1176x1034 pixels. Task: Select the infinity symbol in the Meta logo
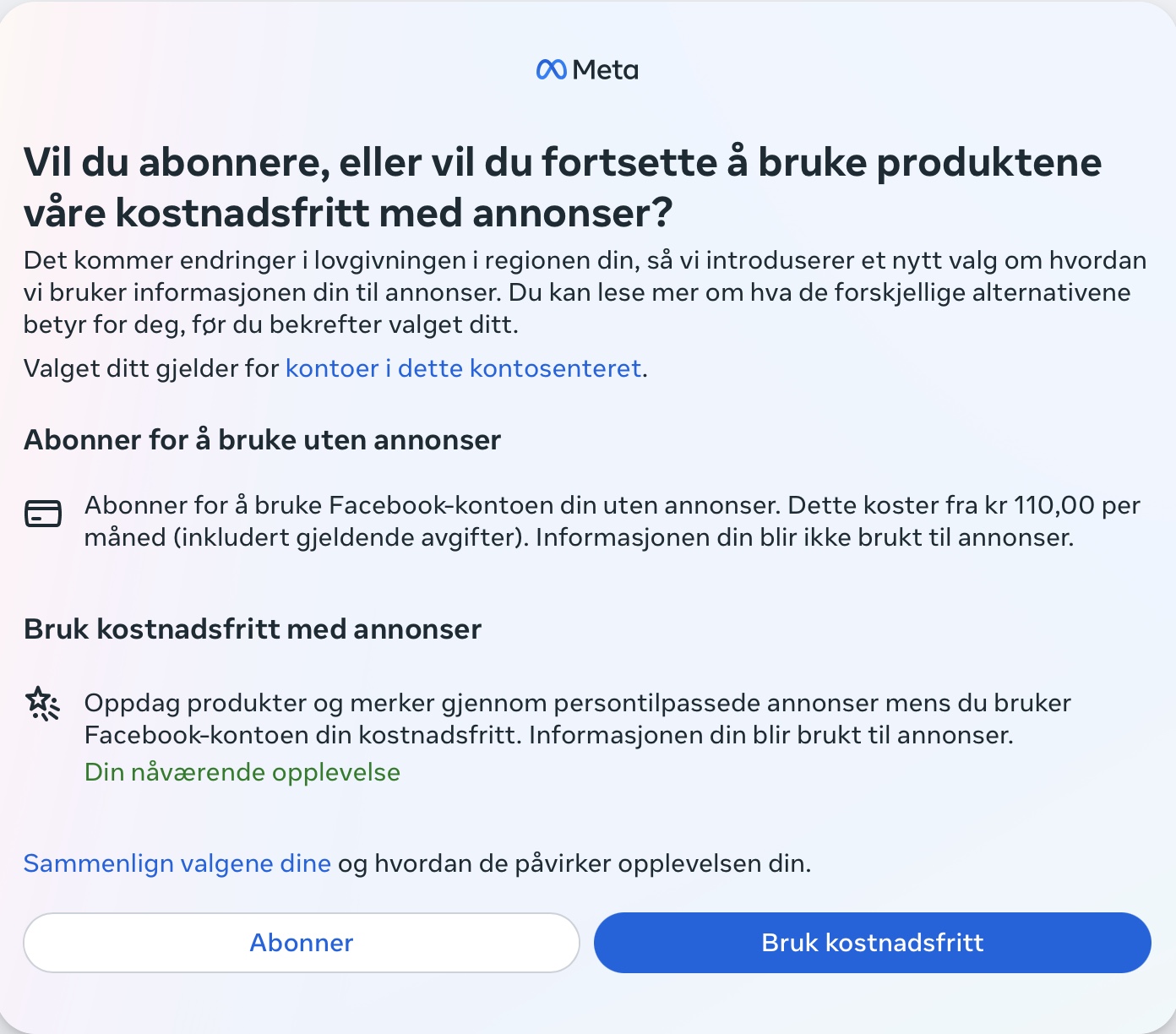tap(551, 69)
